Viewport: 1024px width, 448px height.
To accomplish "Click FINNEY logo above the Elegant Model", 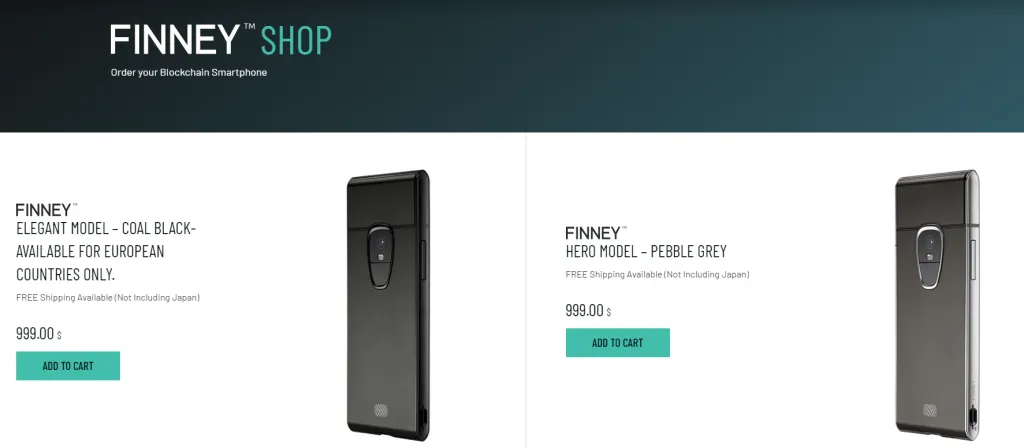I will (46, 210).
